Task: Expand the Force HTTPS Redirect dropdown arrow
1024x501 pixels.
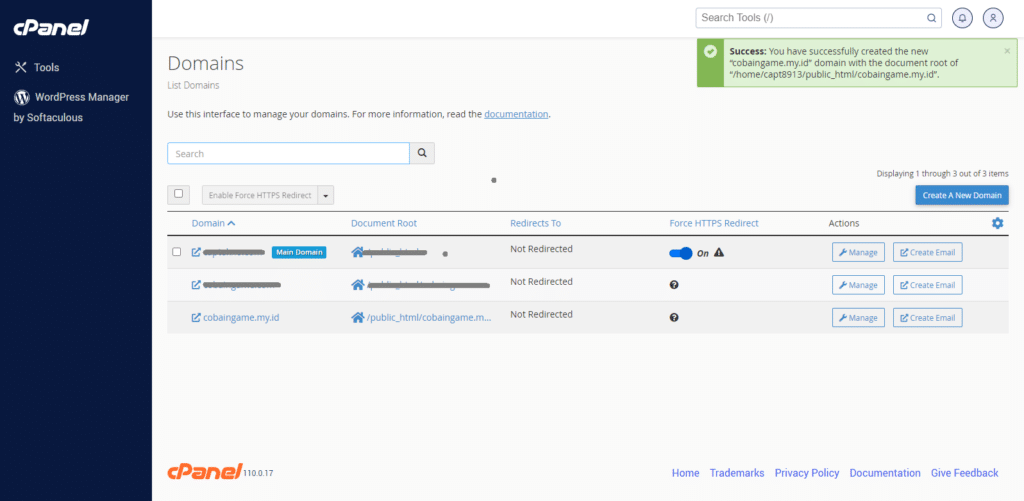Action: tap(326, 195)
